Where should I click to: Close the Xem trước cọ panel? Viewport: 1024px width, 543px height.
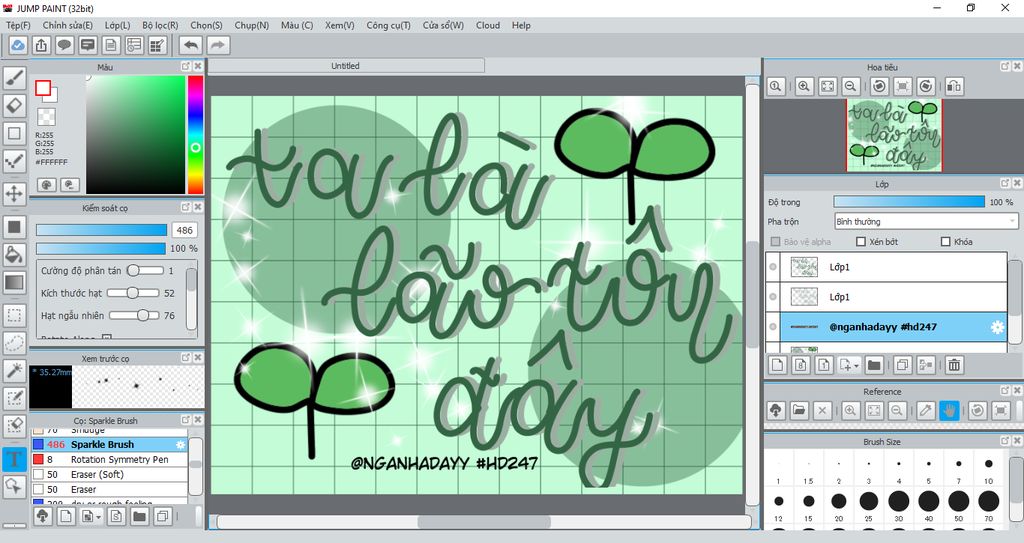tap(198, 358)
